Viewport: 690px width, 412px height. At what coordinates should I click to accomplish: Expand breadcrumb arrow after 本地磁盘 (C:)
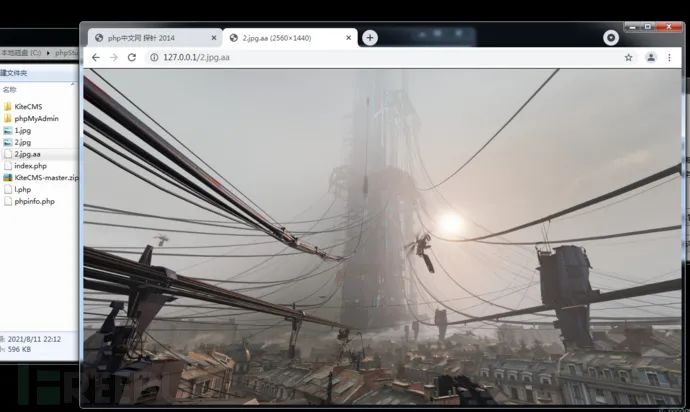[x=48, y=53]
